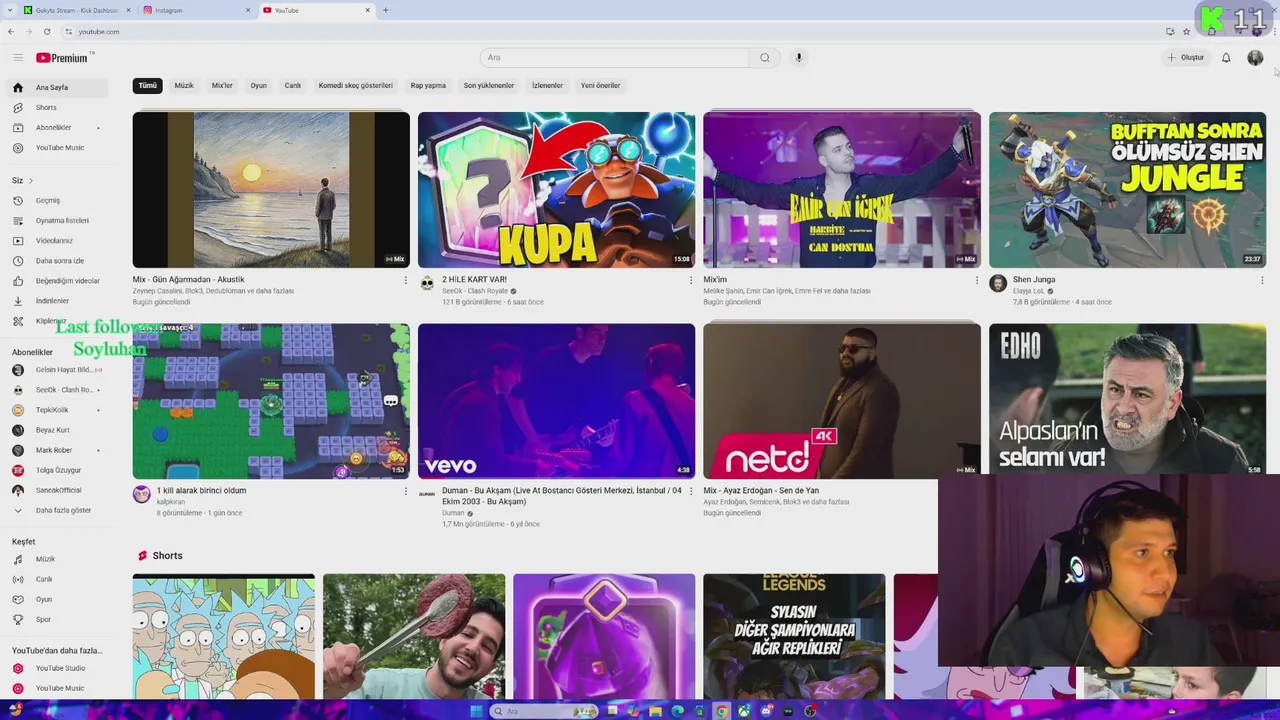Select the Oyun filter chip
1280x720 pixels.
pyautogui.click(x=258, y=86)
